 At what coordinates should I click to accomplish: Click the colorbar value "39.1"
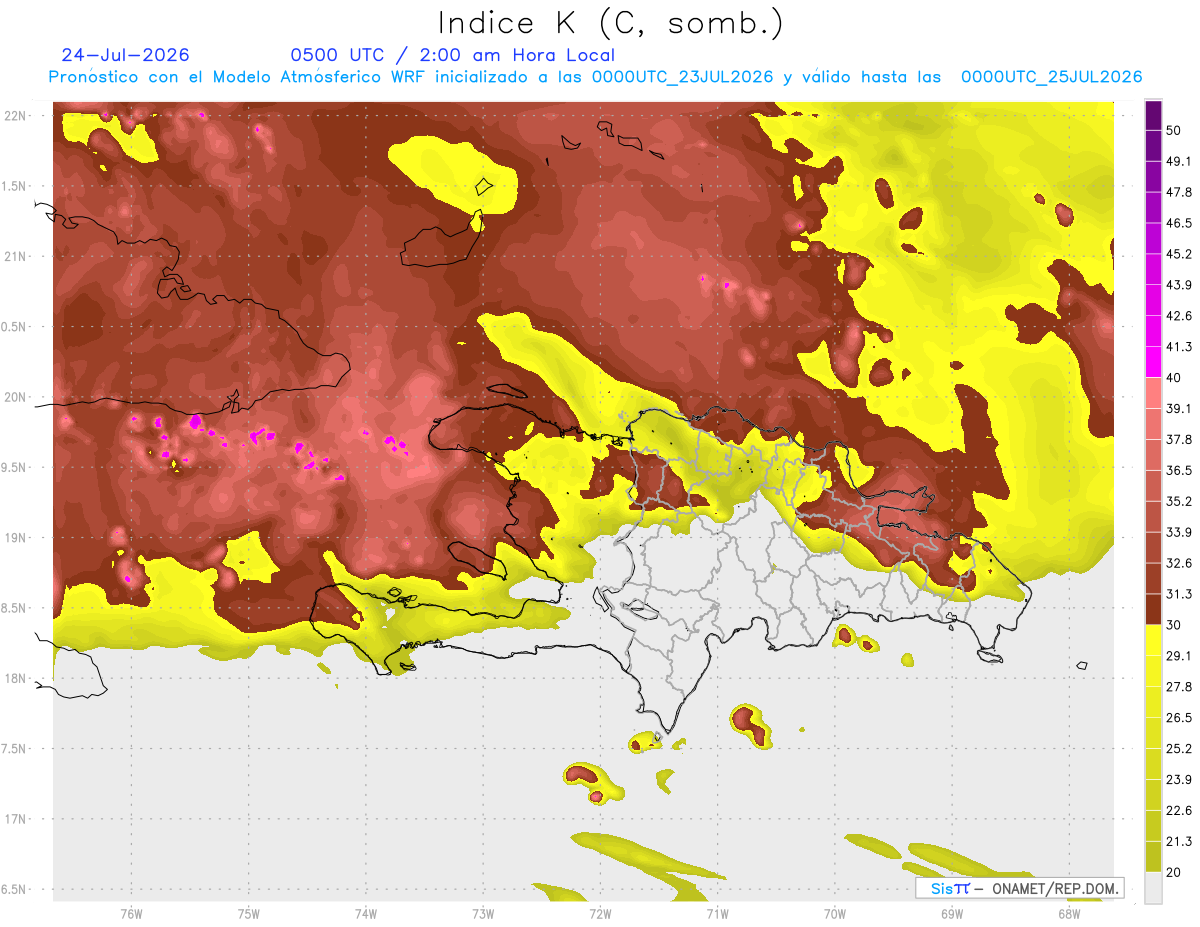[1179, 408]
